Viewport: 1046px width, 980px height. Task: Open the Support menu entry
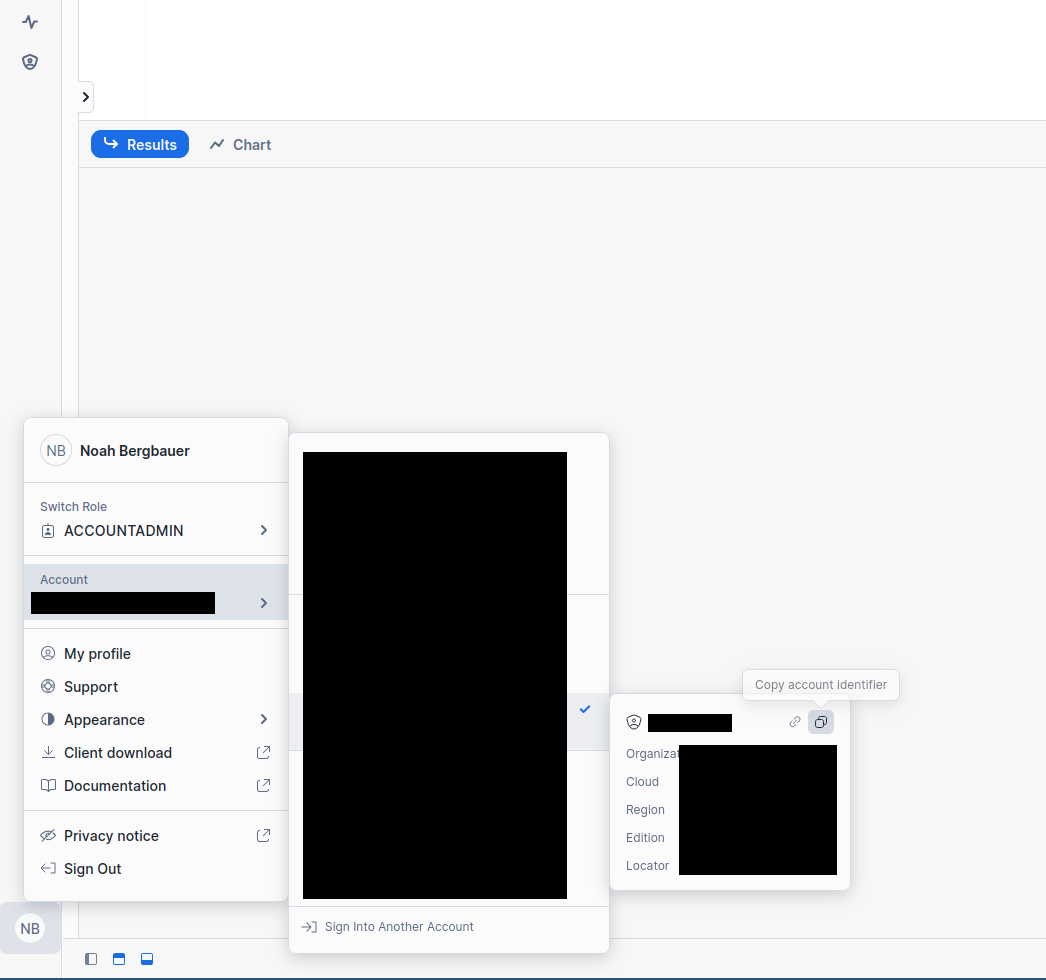[x=90, y=687]
